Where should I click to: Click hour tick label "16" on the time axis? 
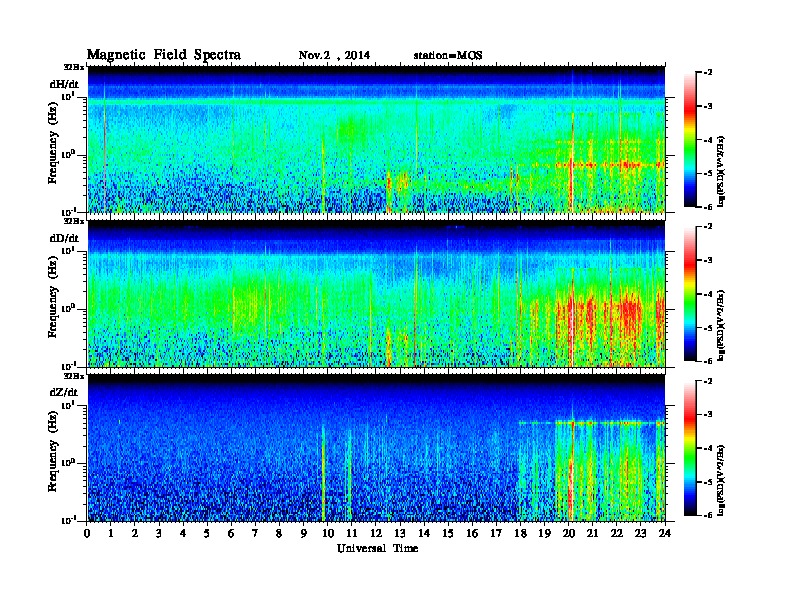tap(472, 533)
